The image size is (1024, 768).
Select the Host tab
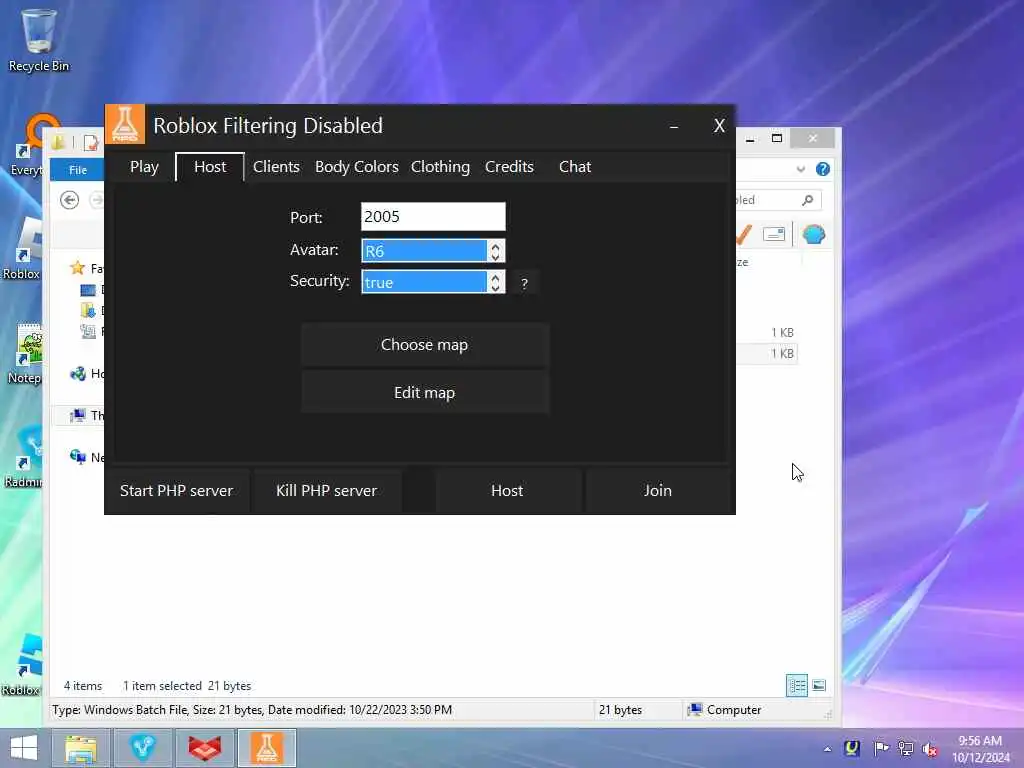210,167
